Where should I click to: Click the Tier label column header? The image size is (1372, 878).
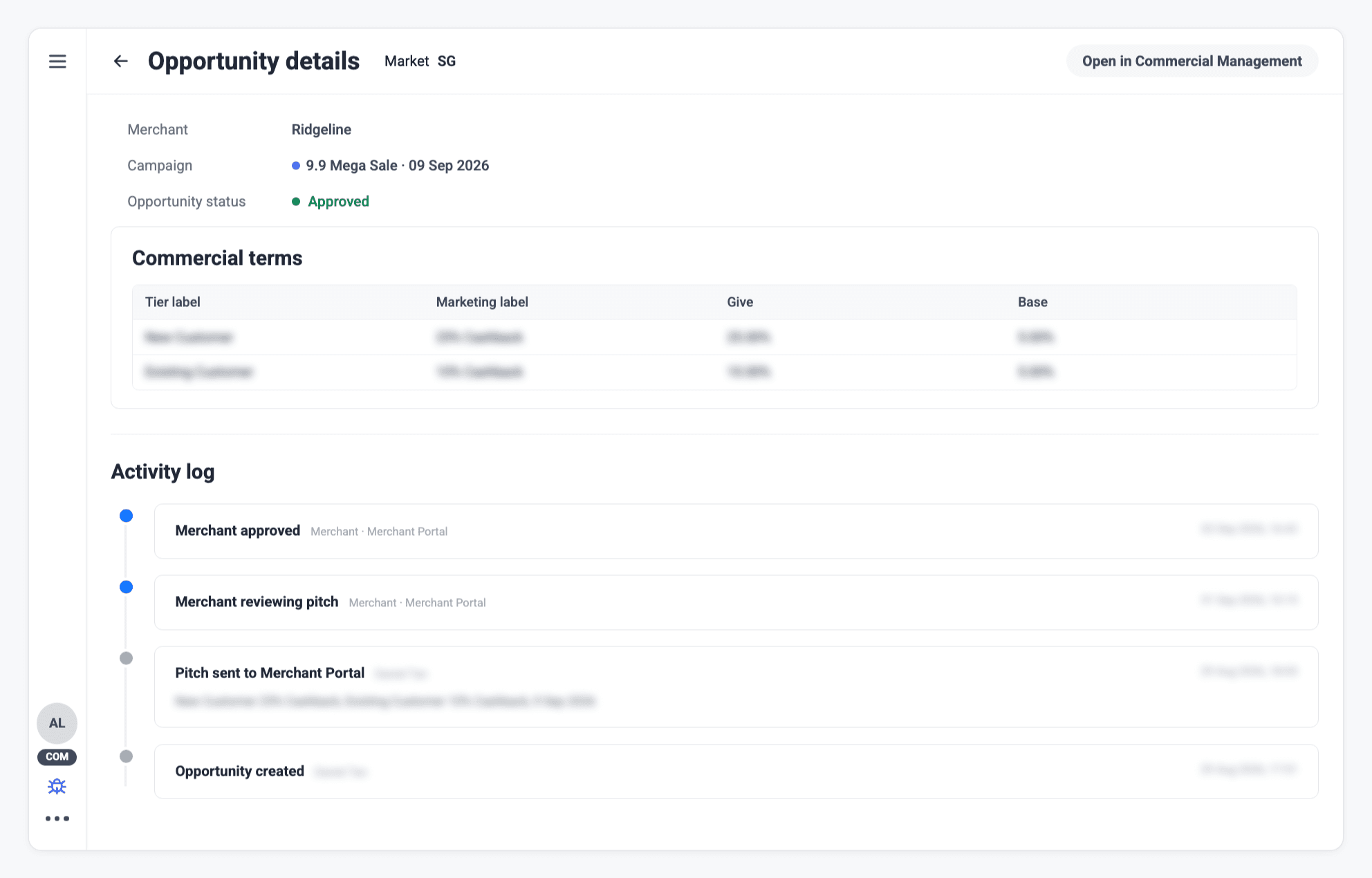click(173, 302)
